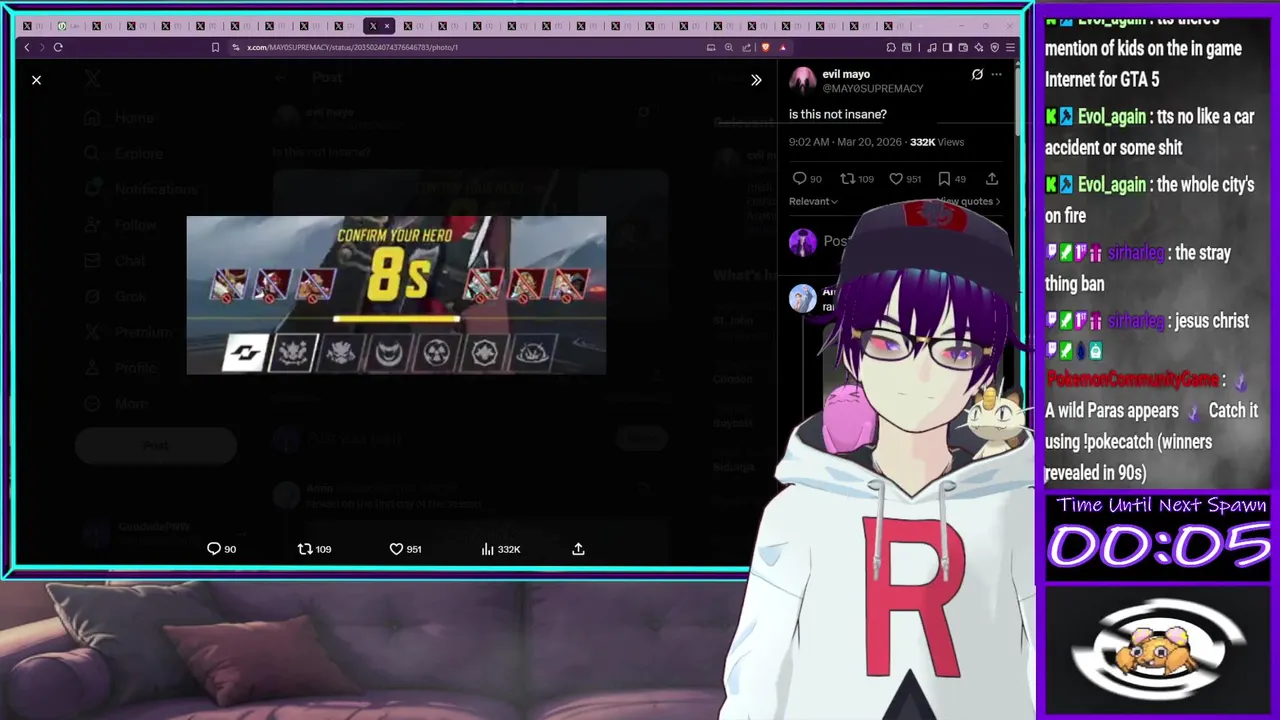Viewport: 1280px width, 720px height.
Task: Open evil mayo's profile avatar
Action: coord(803,81)
